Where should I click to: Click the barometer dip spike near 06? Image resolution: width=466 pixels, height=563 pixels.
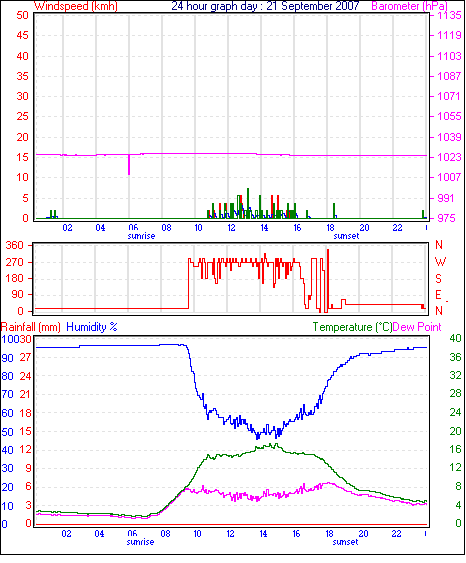[129, 165]
